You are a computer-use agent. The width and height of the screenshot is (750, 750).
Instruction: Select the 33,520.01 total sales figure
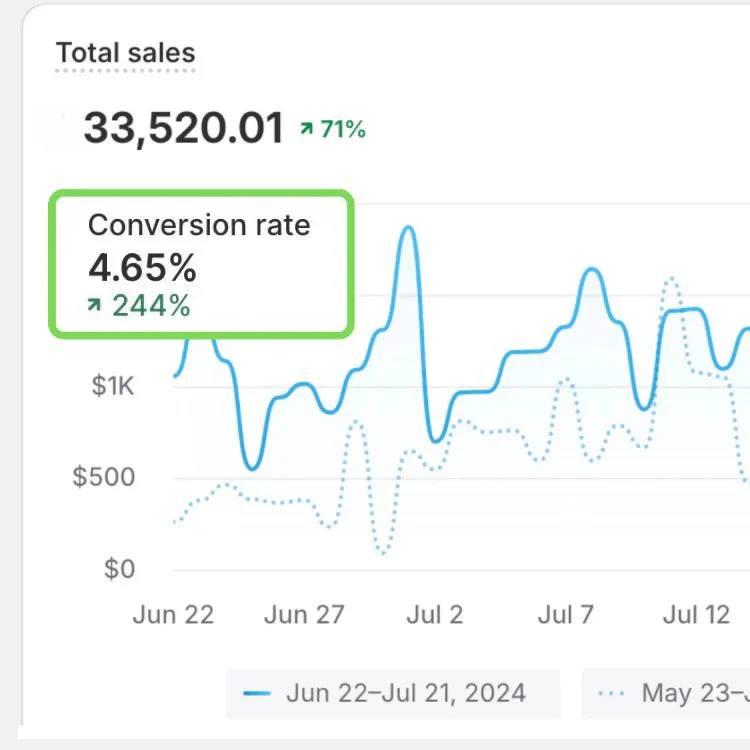pyautogui.click(x=184, y=128)
